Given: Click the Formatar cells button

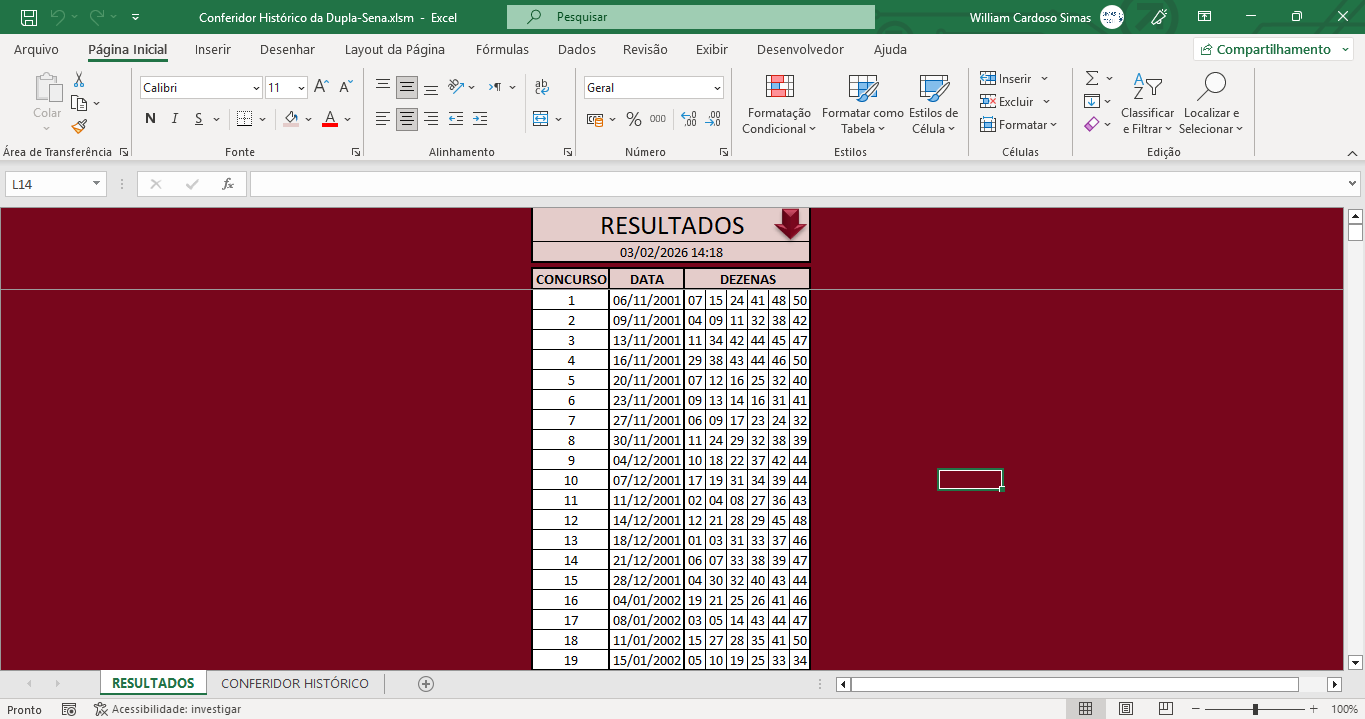Looking at the screenshot, I should tap(1018, 125).
